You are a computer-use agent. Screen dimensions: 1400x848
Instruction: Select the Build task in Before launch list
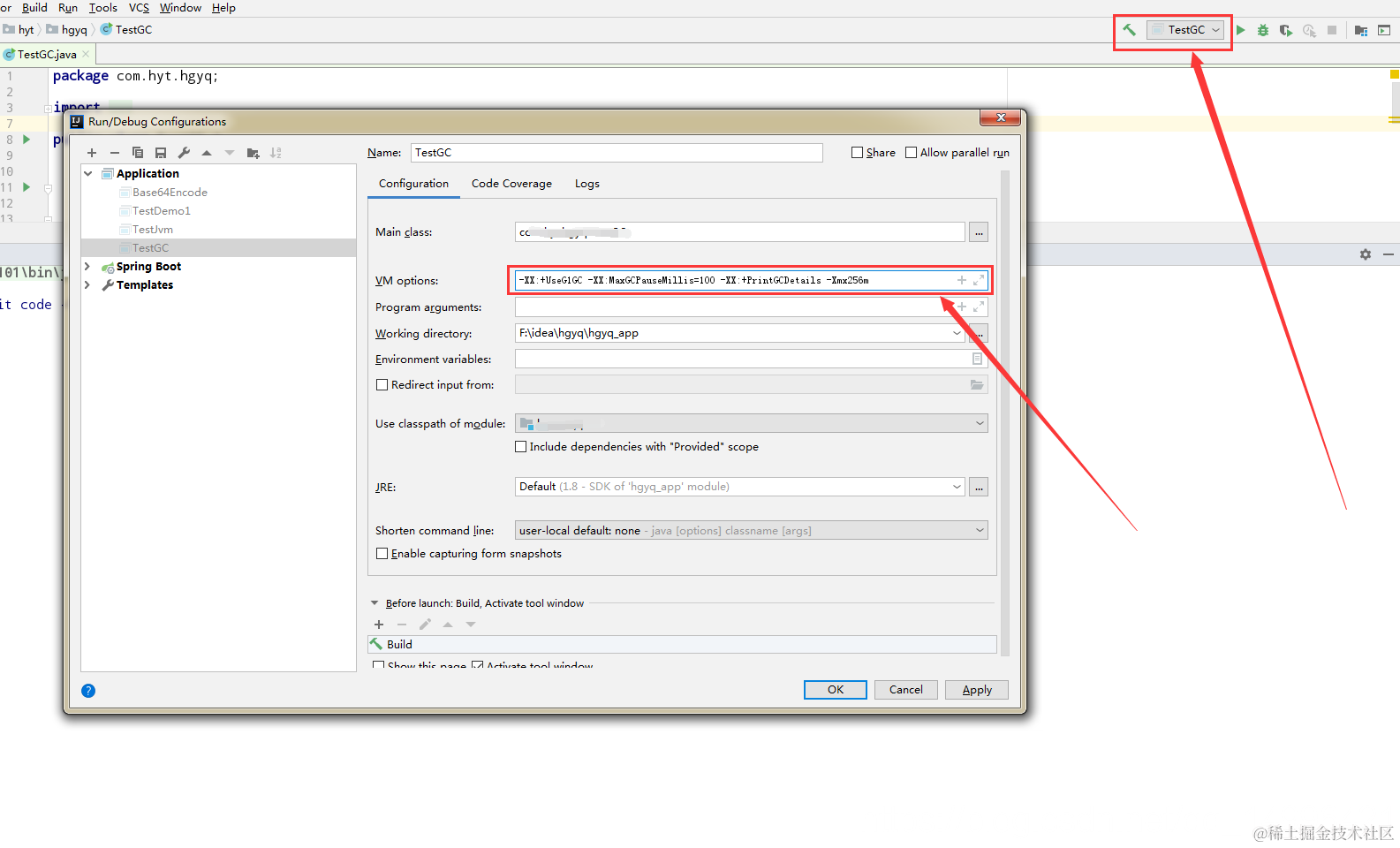click(682, 644)
